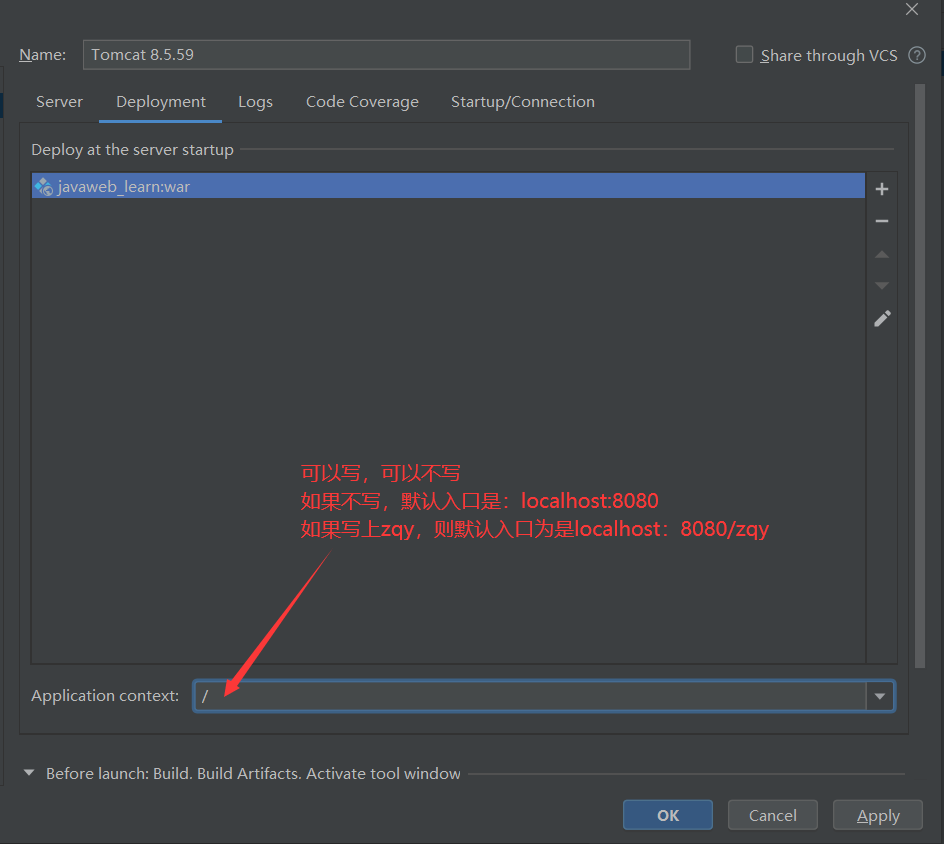
Task: Apply the configuration changes
Action: click(x=878, y=815)
